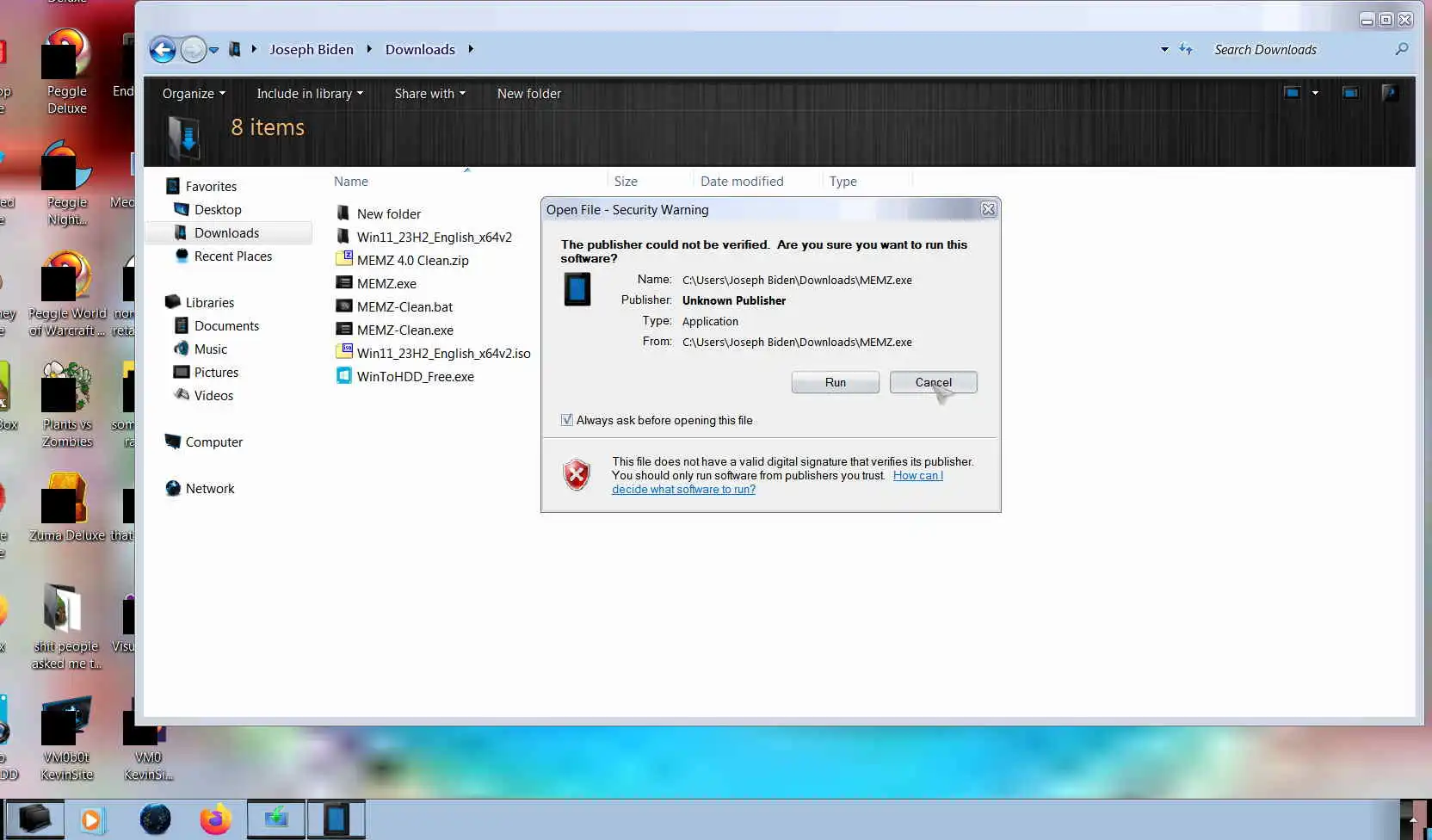
Task: Open Recent Places in navigation pane
Action: coord(232,256)
